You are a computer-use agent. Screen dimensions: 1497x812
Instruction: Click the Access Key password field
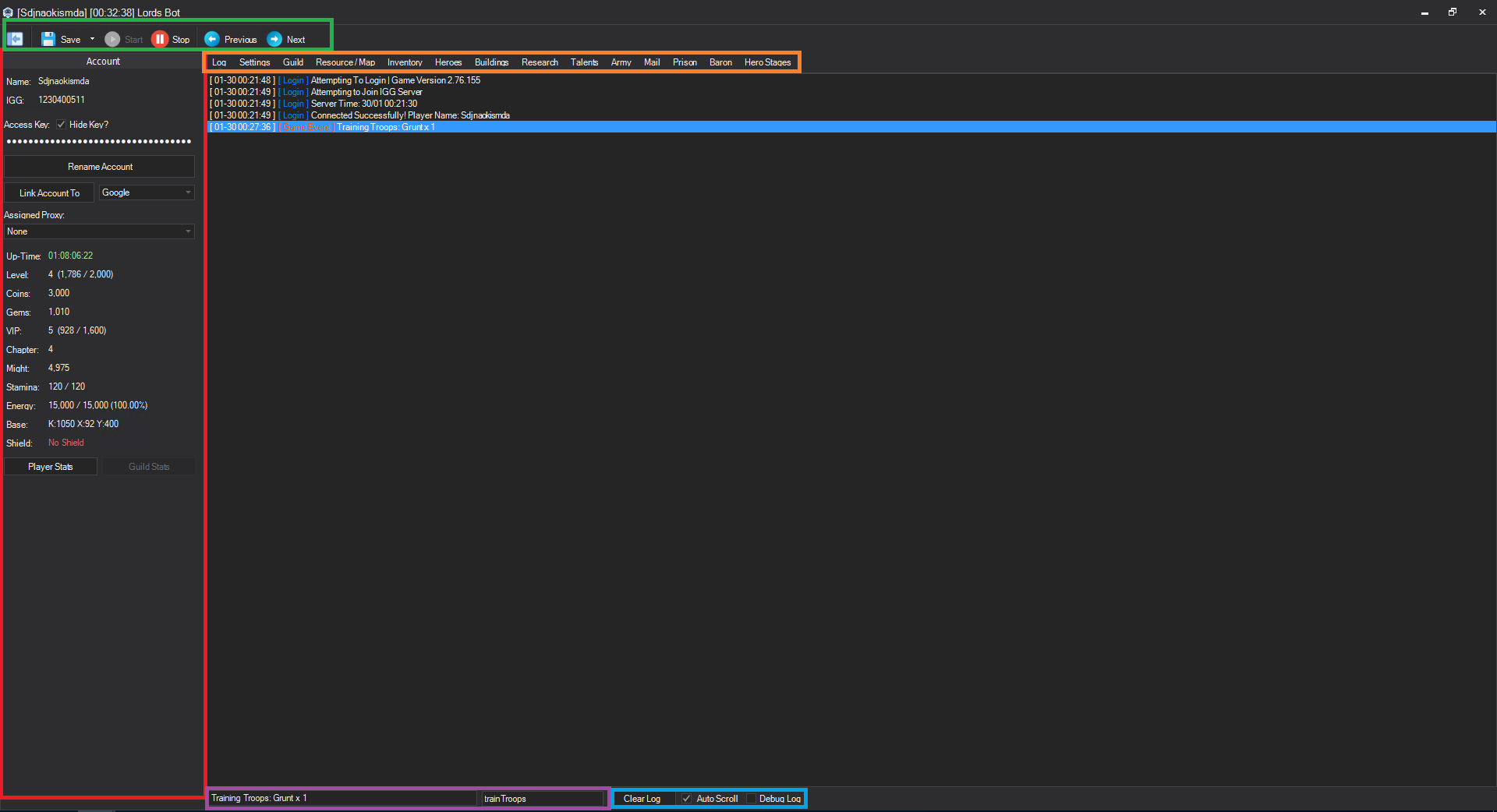click(99, 142)
